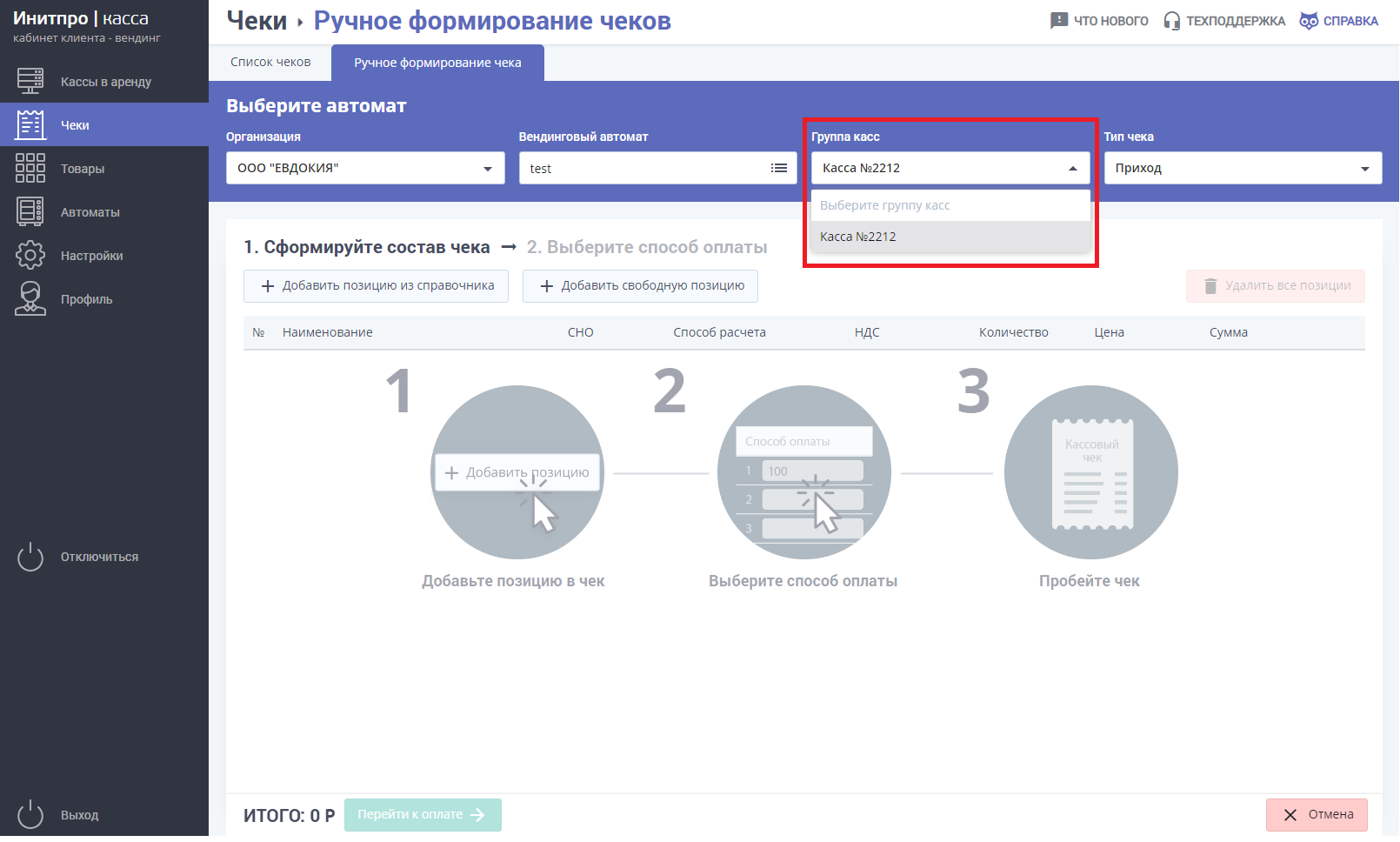Open the Справка help link
The image size is (1400, 842).
pos(1339,21)
